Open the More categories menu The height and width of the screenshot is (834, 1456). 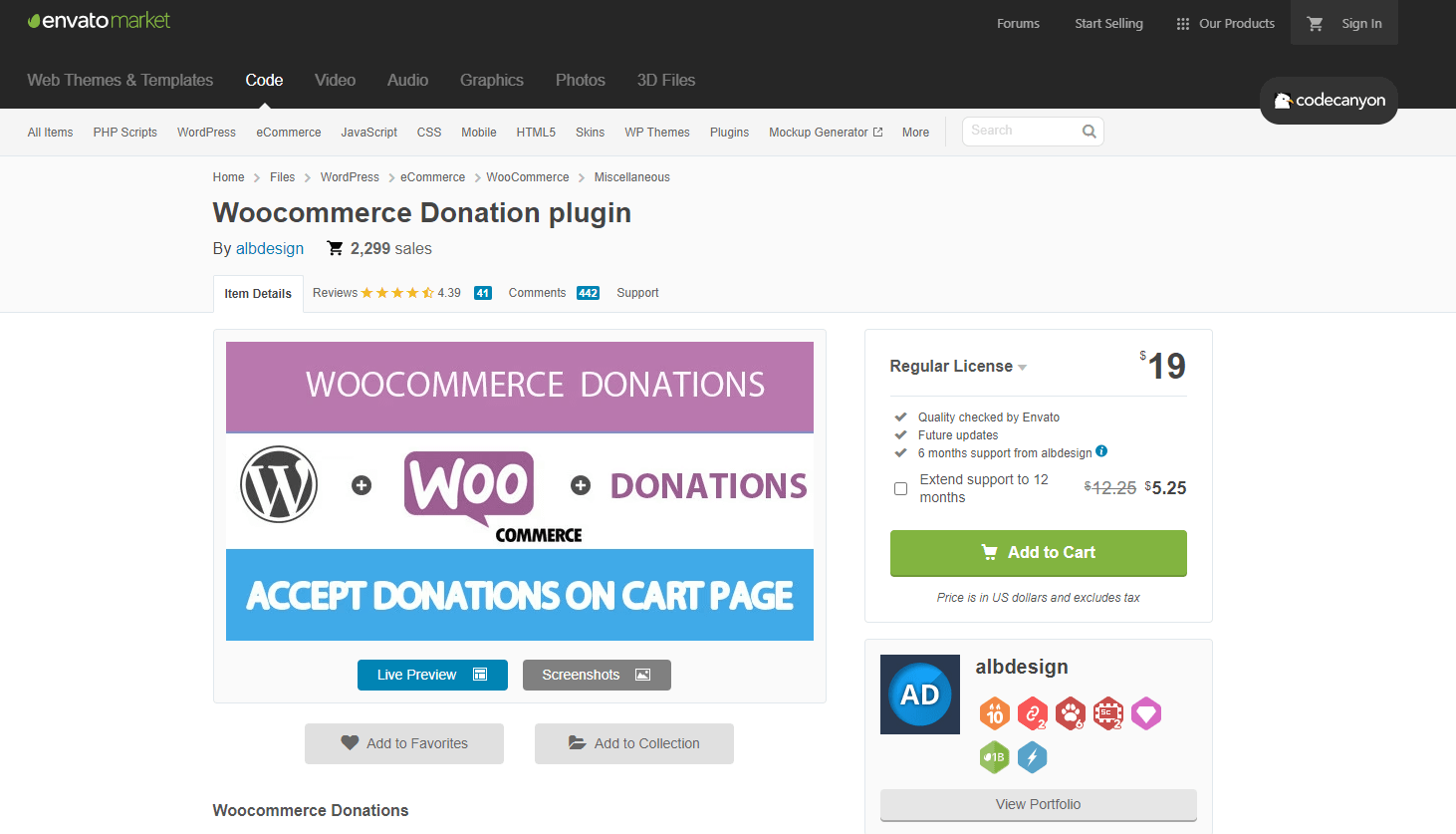tap(915, 133)
